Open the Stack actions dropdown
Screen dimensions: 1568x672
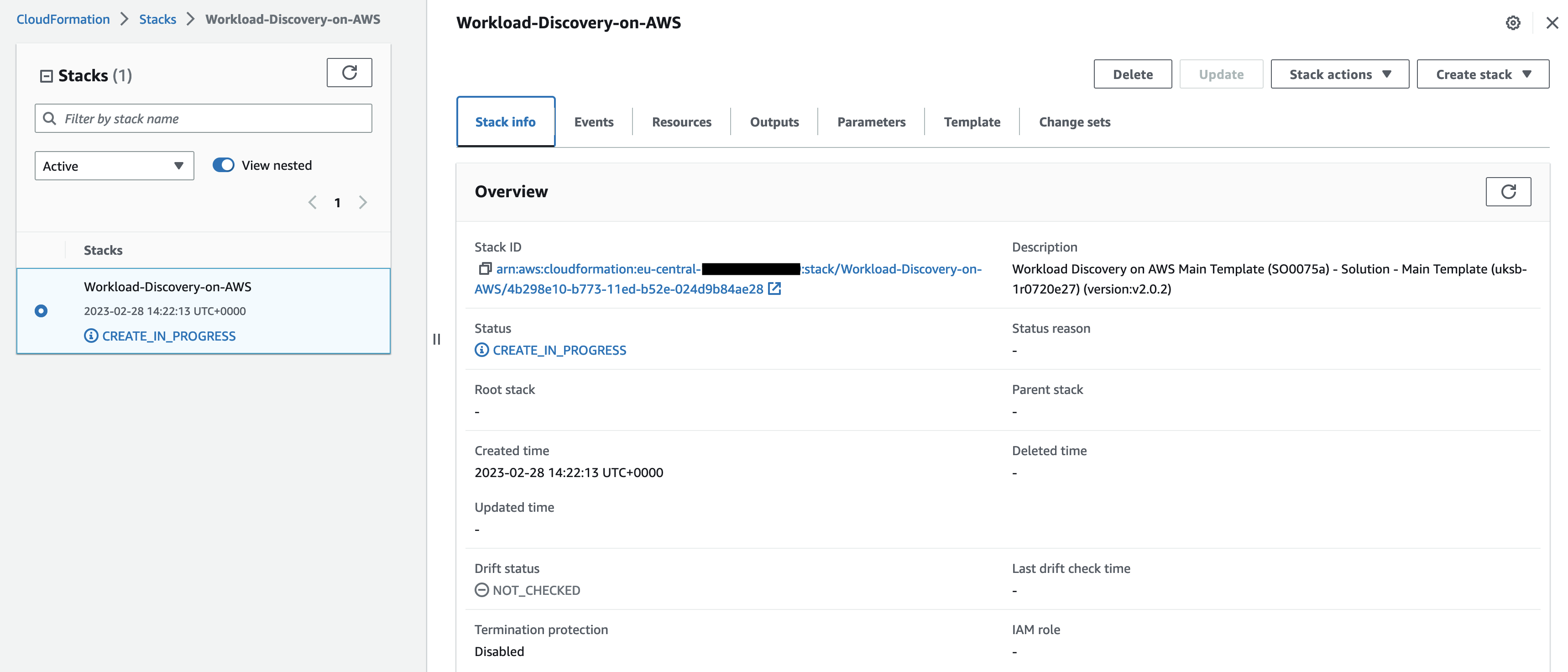click(1339, 73)
